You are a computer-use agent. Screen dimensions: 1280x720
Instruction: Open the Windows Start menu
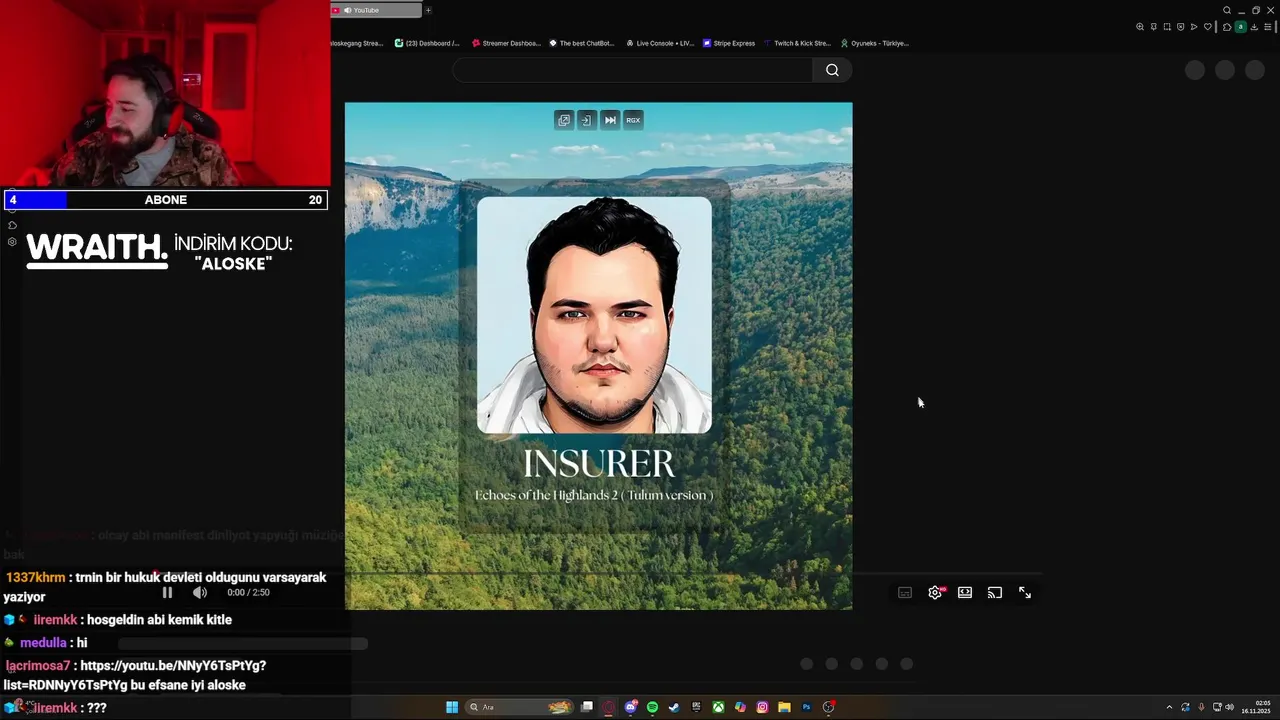click(x=452, y=707)
